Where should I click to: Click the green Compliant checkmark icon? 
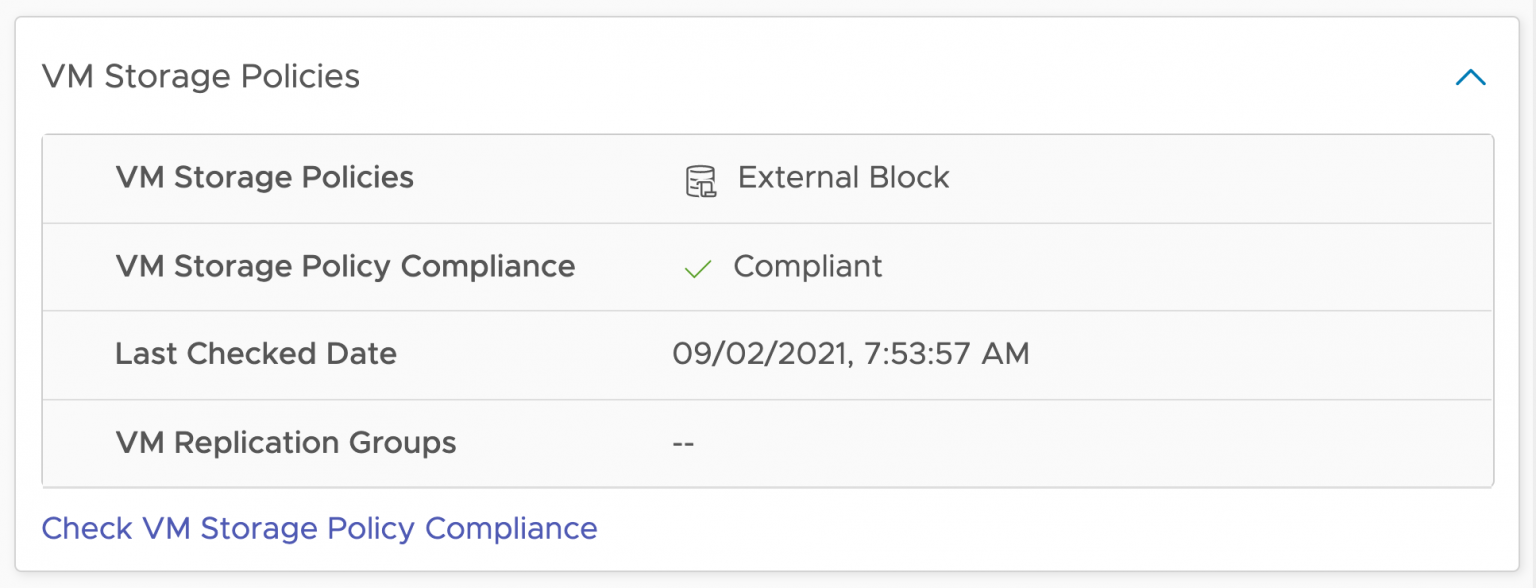[x=697, y=268]
